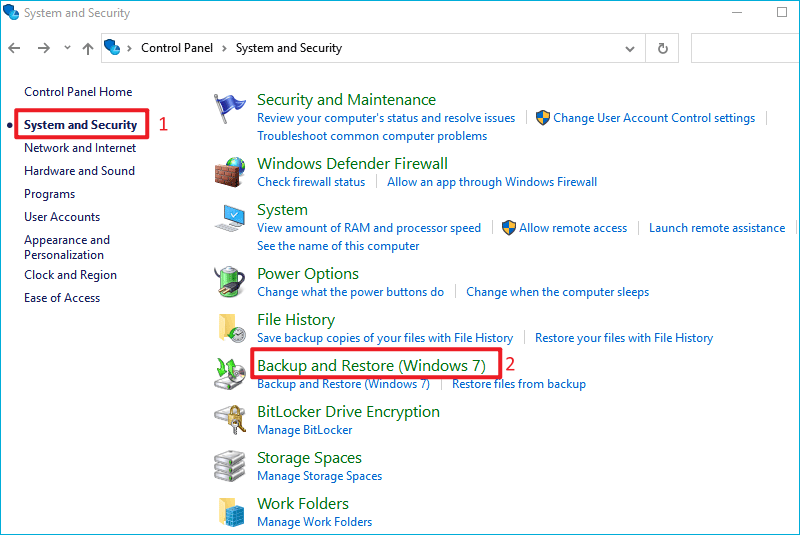Click the System and Security breadcrumb
Image resolution: width=800 pixels, height=535 pixels.
pyautogui.click(x=289, y=48)
